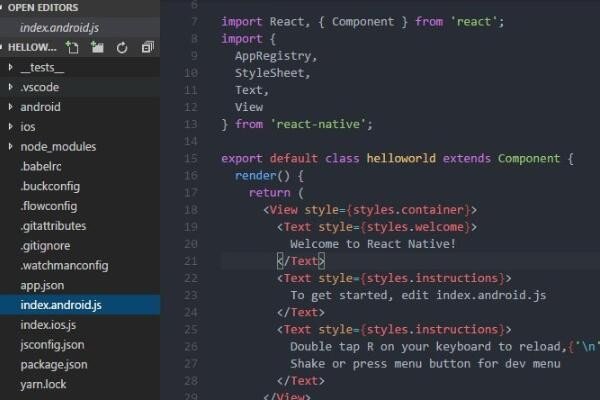
Task: Open the .gitignore file
Action: coord(46,246)
